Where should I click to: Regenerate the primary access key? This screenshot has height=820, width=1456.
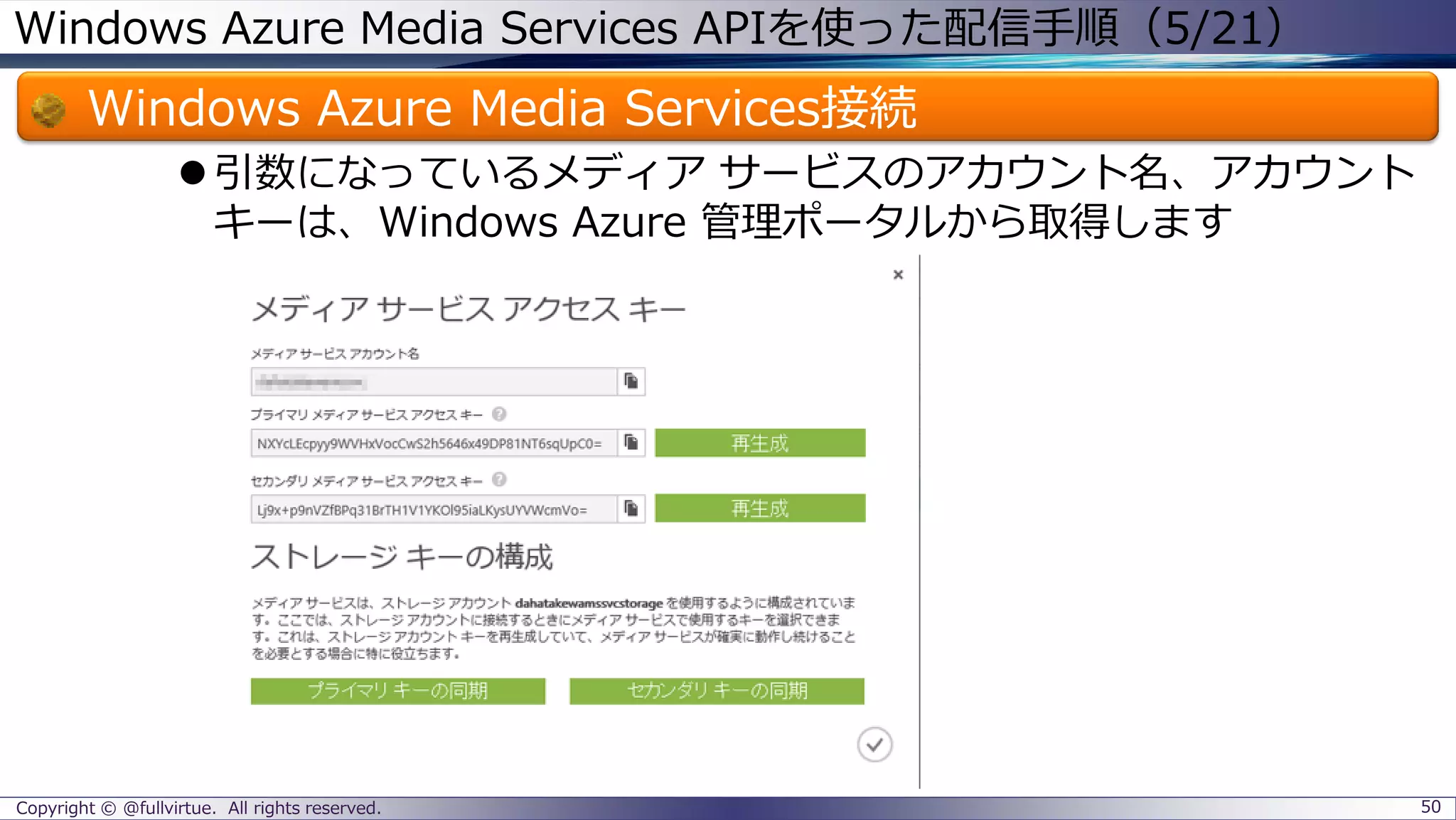coord(760,443)
